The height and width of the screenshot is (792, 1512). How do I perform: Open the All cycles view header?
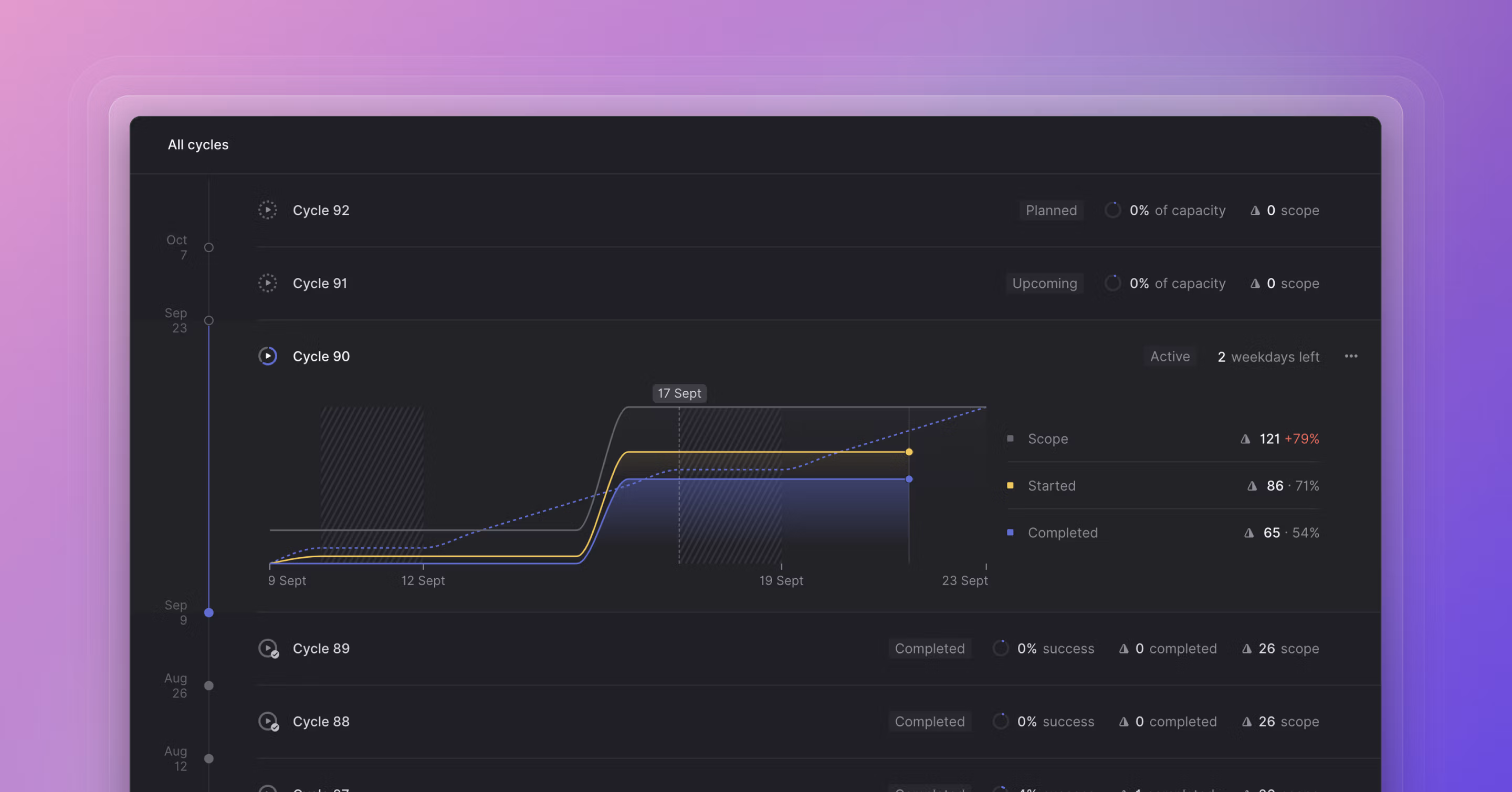pyautogui.click(x=198, y=144)
